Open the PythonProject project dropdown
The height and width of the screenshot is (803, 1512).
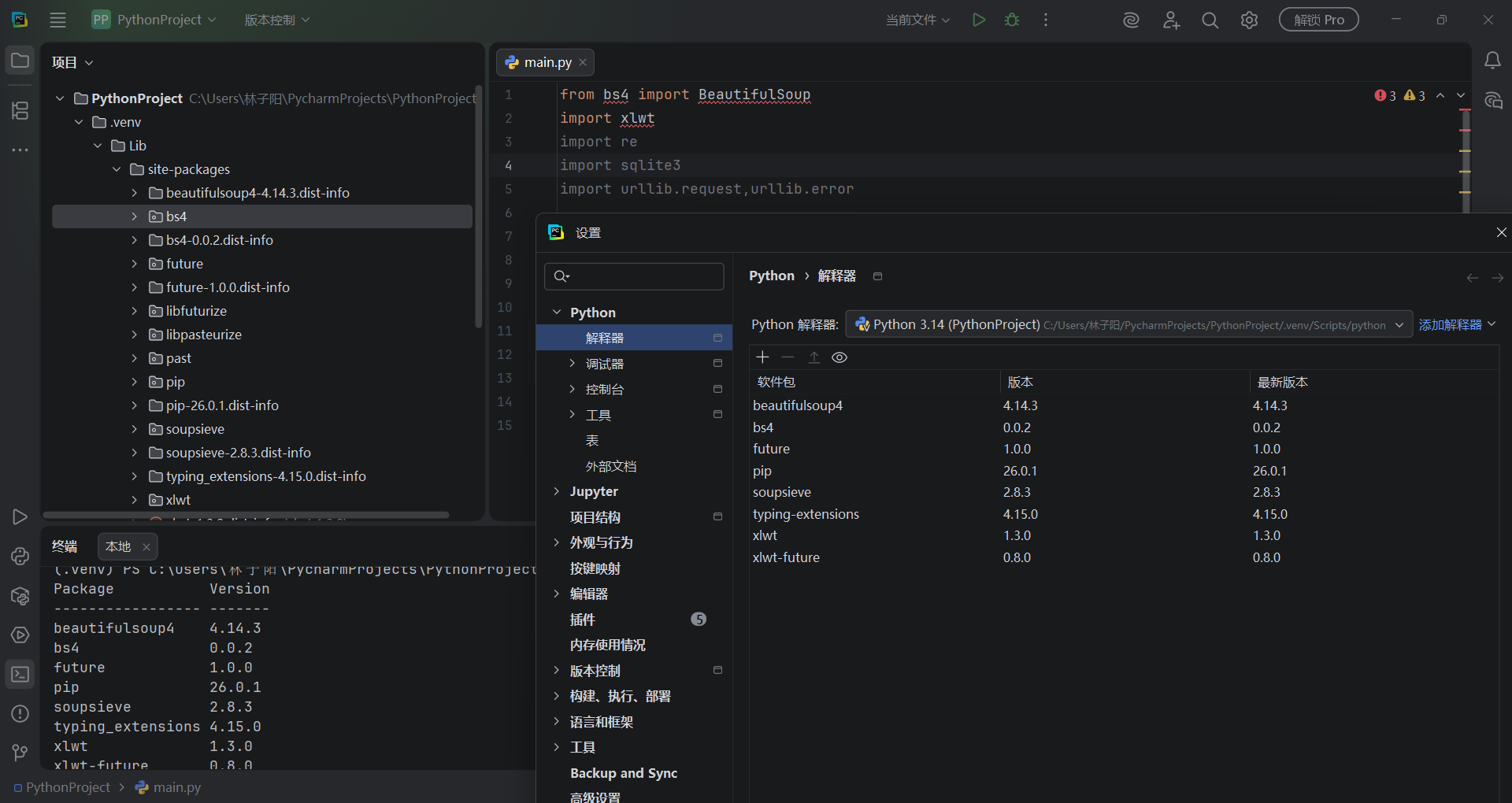[154, 20]
